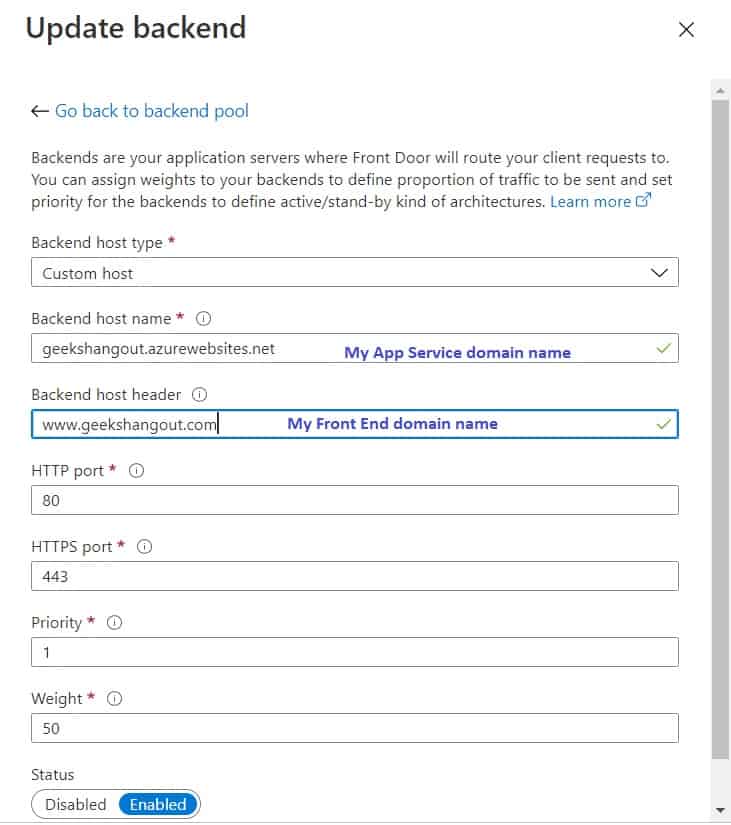
Task: Set status to Enabled
Action: pyautogui.click(x=158, y=804)
